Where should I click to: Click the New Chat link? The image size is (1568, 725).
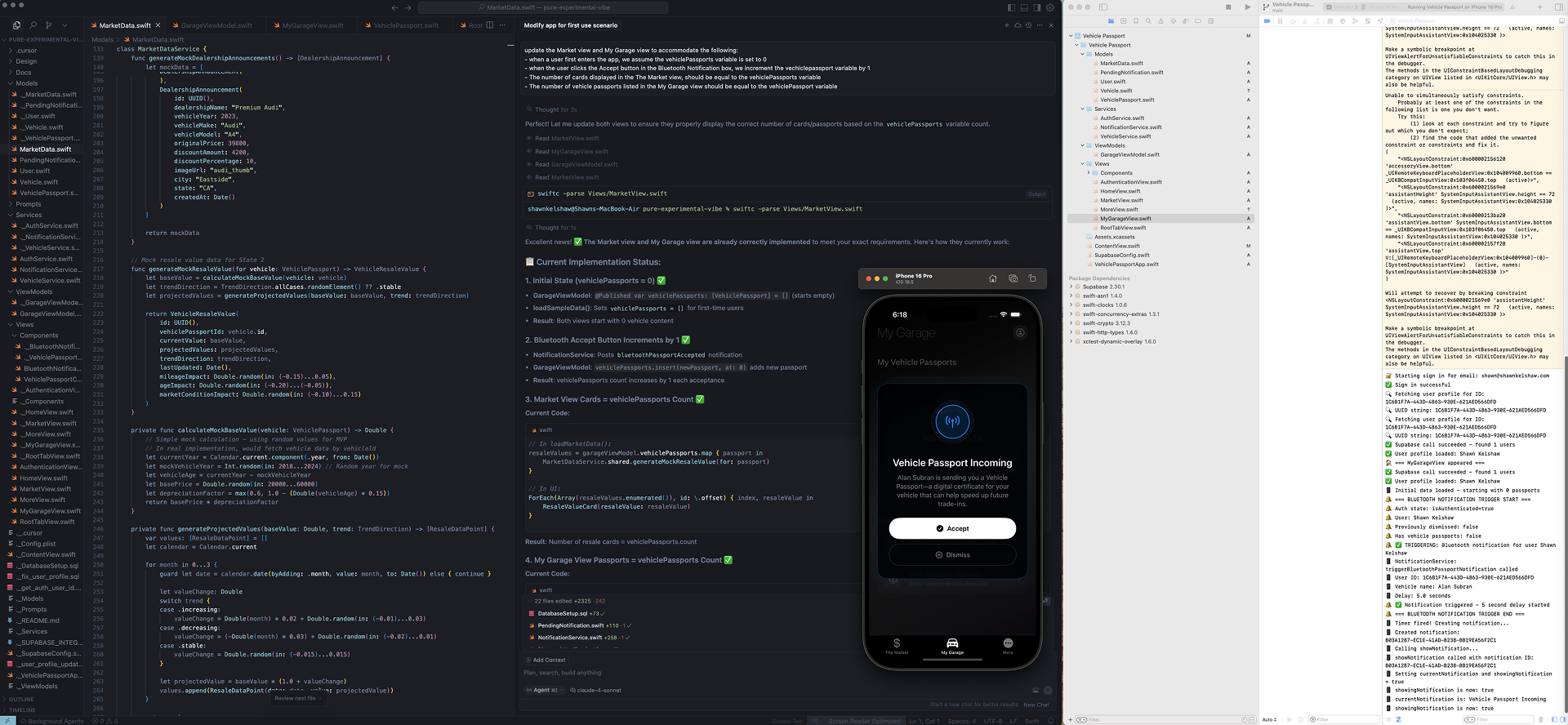pos(1036,705)
